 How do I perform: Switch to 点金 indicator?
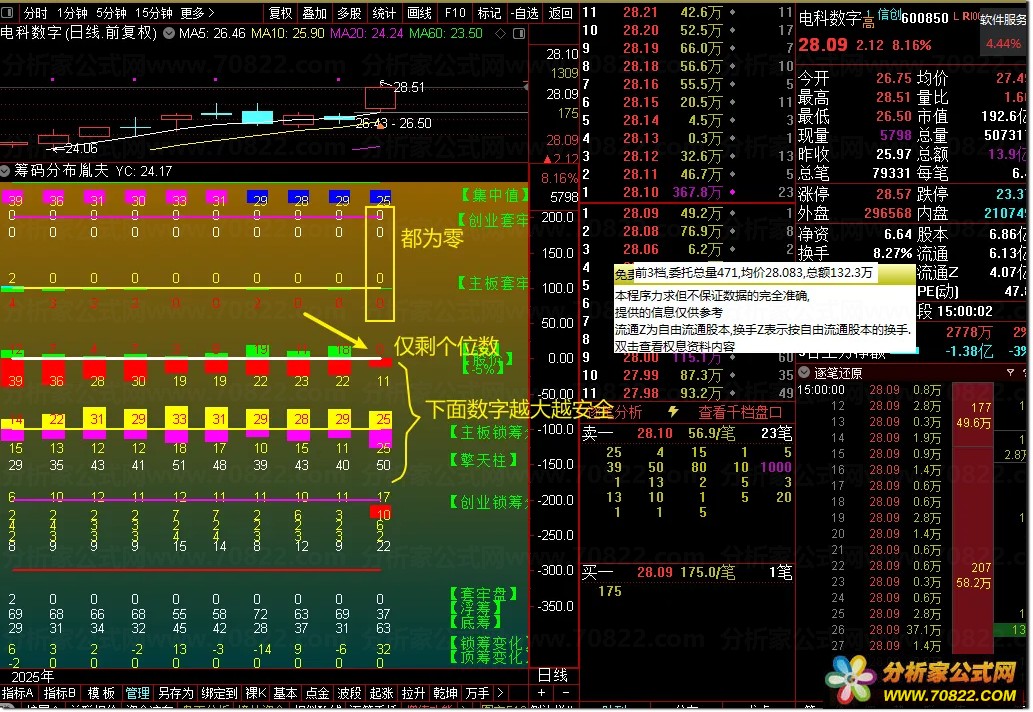pos(317,693)
